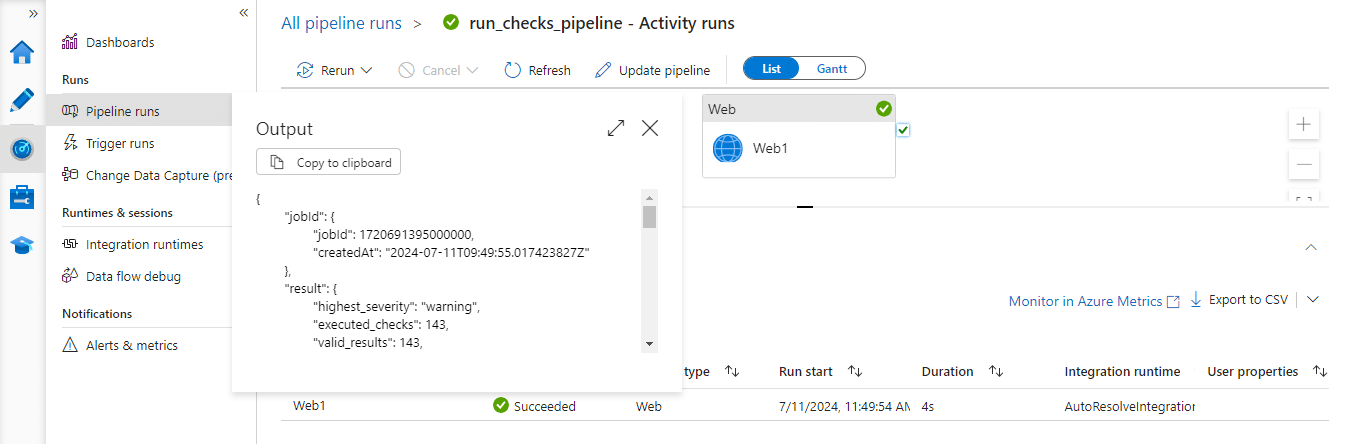Click Update pipeline
This screenshot has width=1352, height=444.
652,70
